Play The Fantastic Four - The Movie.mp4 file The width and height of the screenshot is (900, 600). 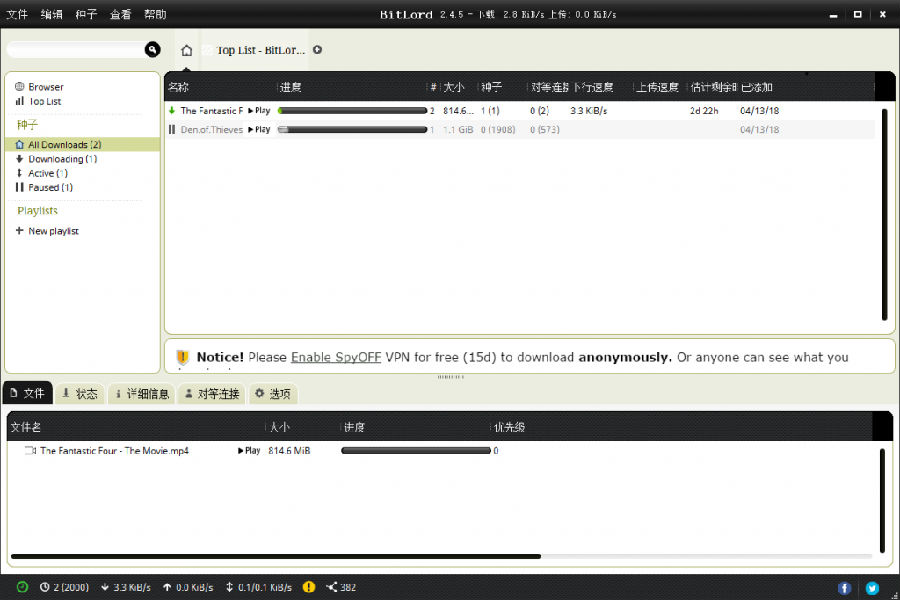pos(249,451)
